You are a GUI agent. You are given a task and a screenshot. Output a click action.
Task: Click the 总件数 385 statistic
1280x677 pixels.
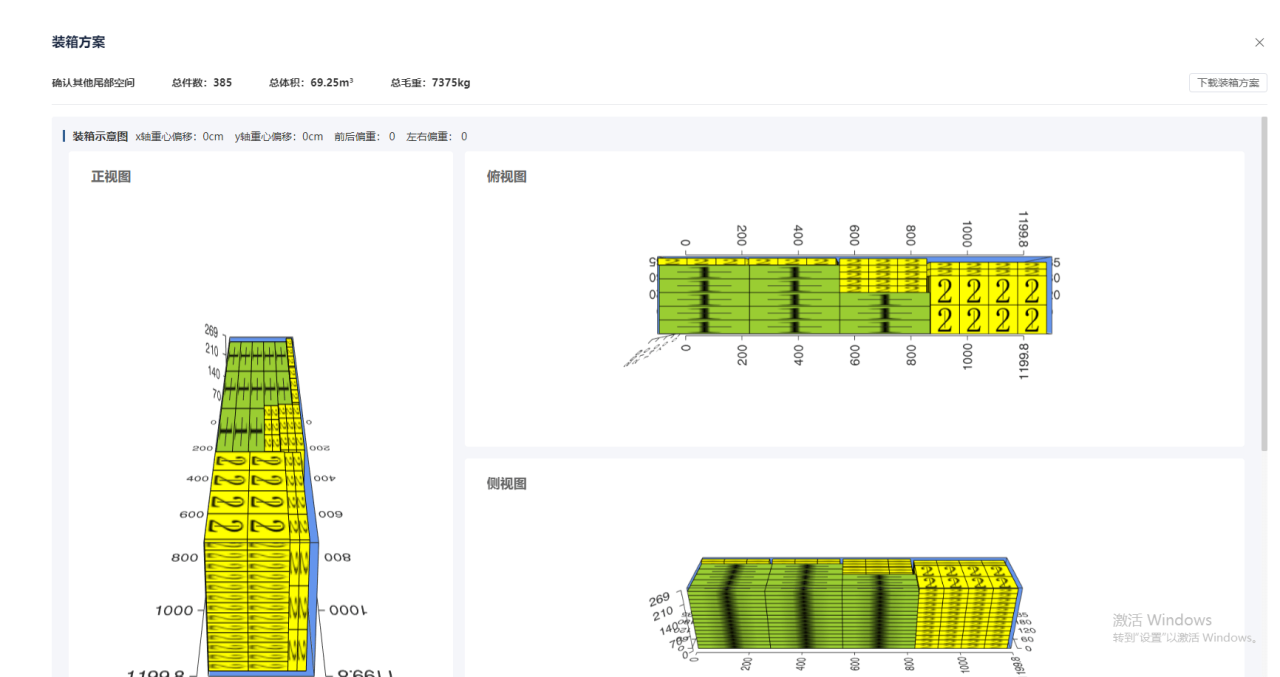201,83
